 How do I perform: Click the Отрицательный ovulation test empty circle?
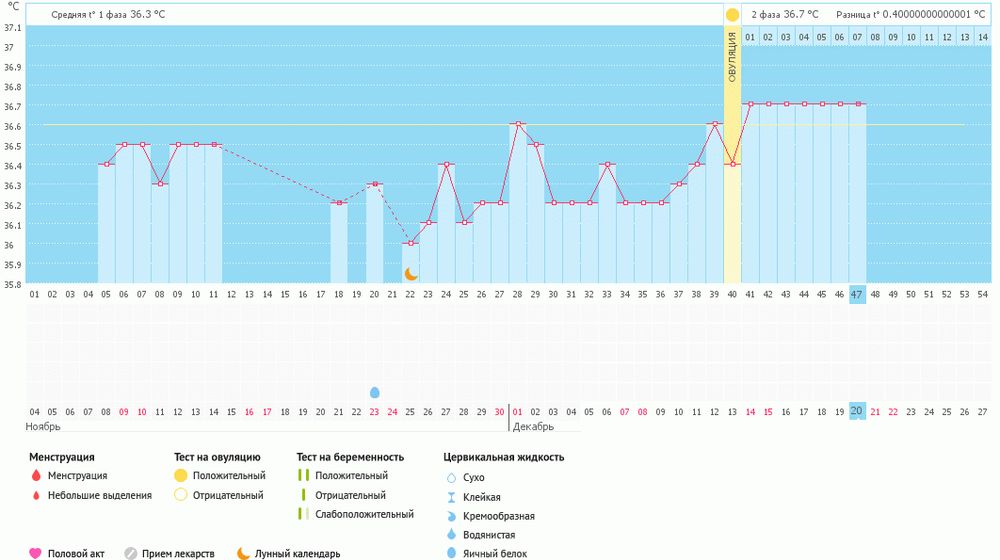180,495
